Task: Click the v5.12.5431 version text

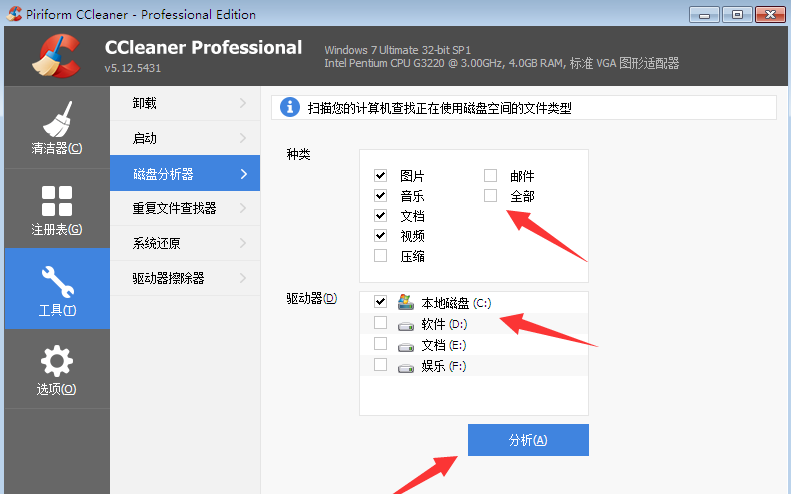Action: pyautogui.click(x=133, y=68)
